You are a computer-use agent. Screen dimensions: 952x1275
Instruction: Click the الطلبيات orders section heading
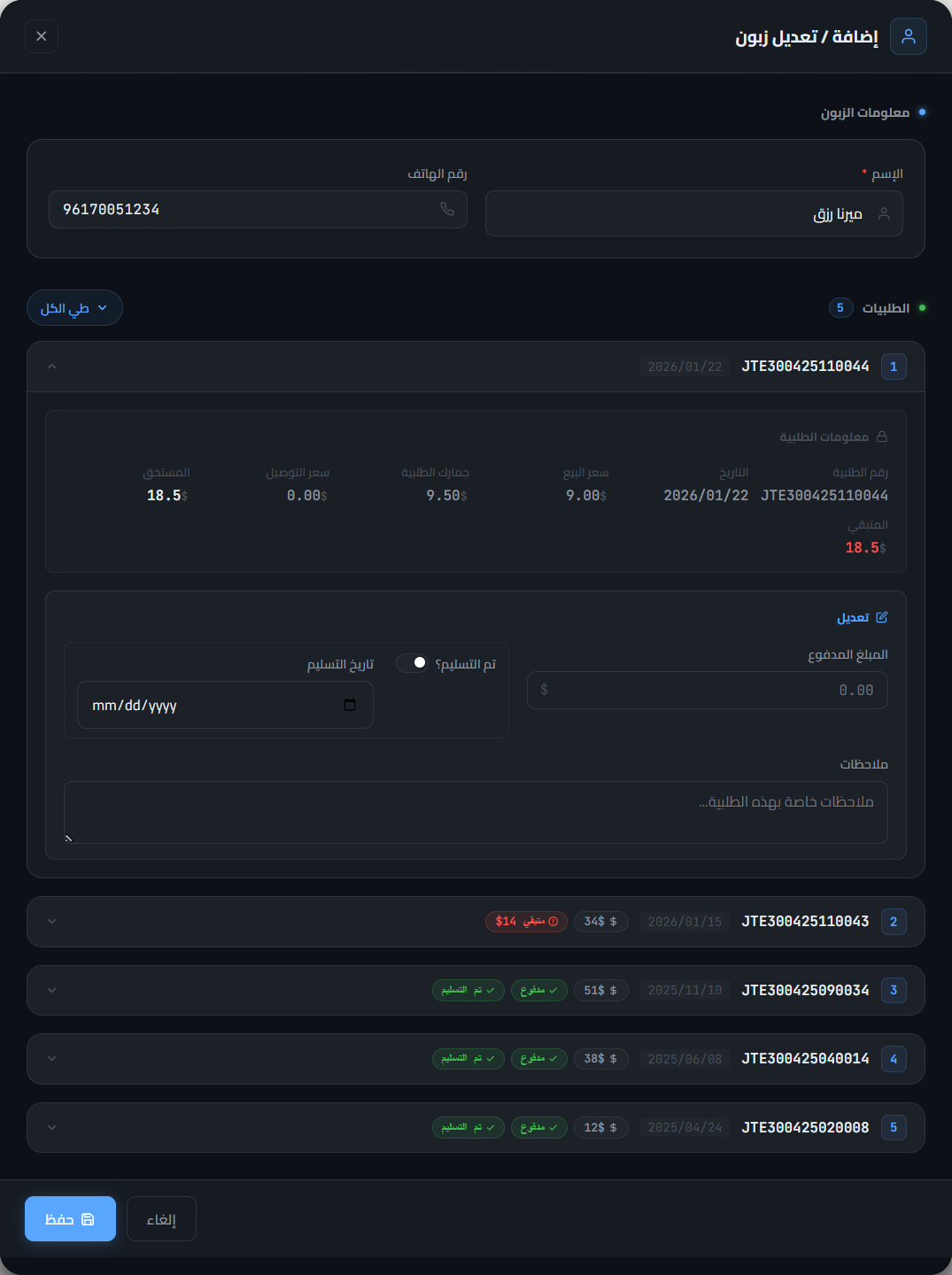click(886, 308)
